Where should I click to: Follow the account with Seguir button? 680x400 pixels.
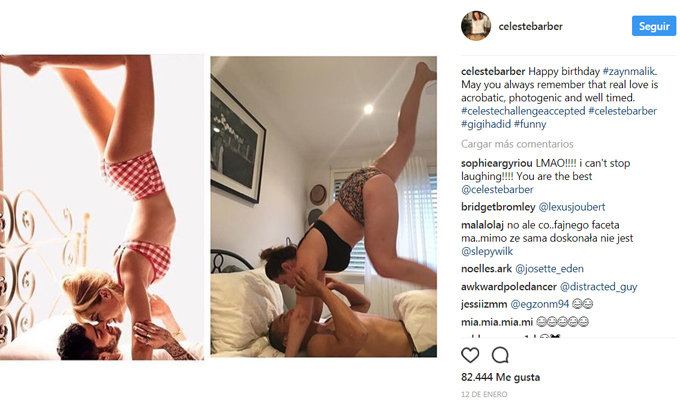(x=654, y=26)
